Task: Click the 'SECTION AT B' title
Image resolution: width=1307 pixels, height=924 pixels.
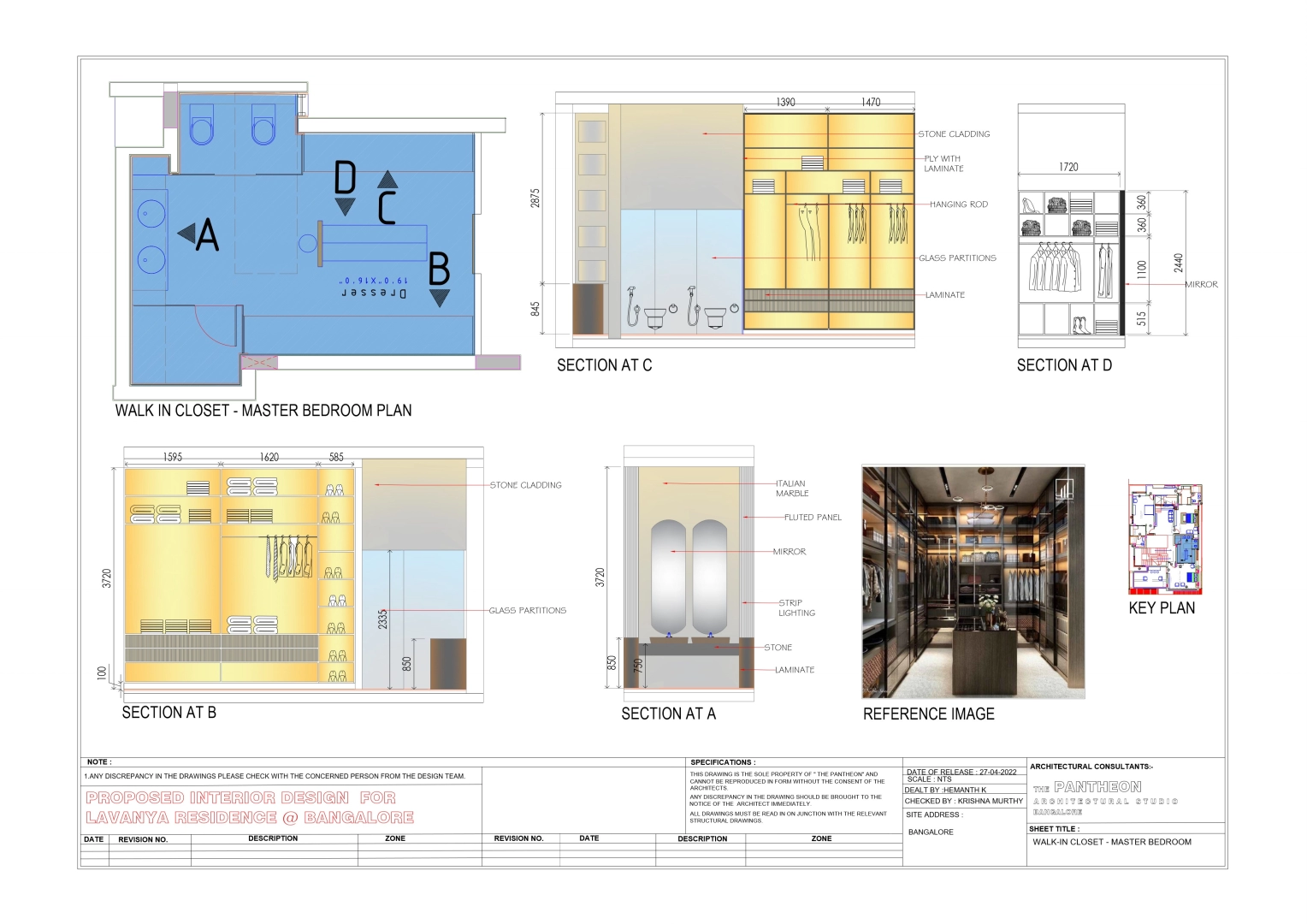Action: [x=169, y=713]
